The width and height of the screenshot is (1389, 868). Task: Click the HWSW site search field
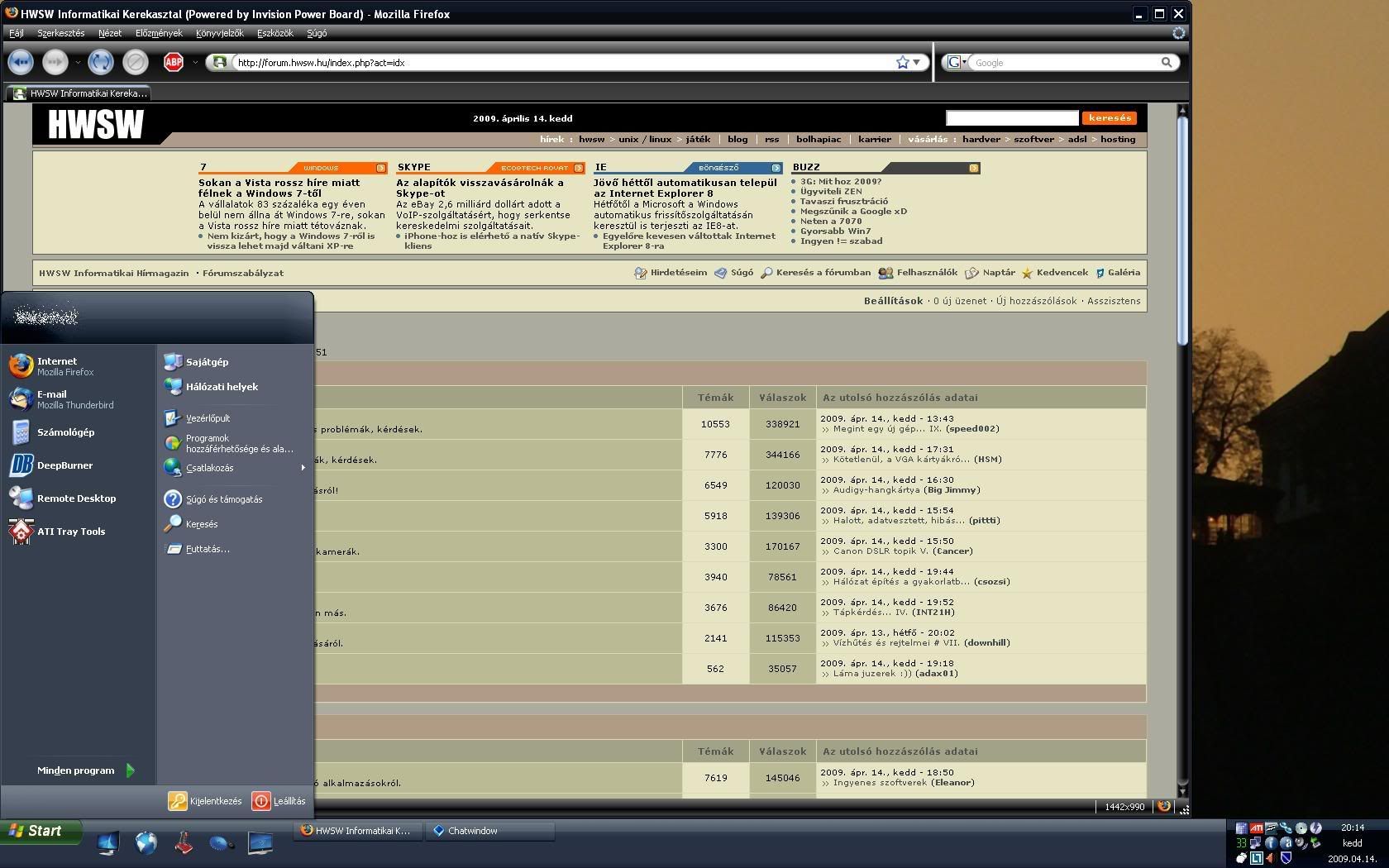(x=1012, y=118)
